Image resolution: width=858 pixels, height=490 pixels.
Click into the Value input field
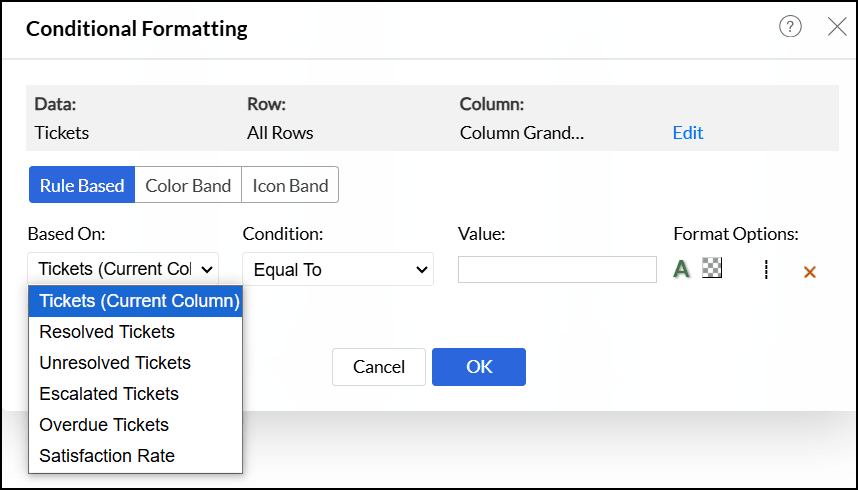click(x=557, y=269)
